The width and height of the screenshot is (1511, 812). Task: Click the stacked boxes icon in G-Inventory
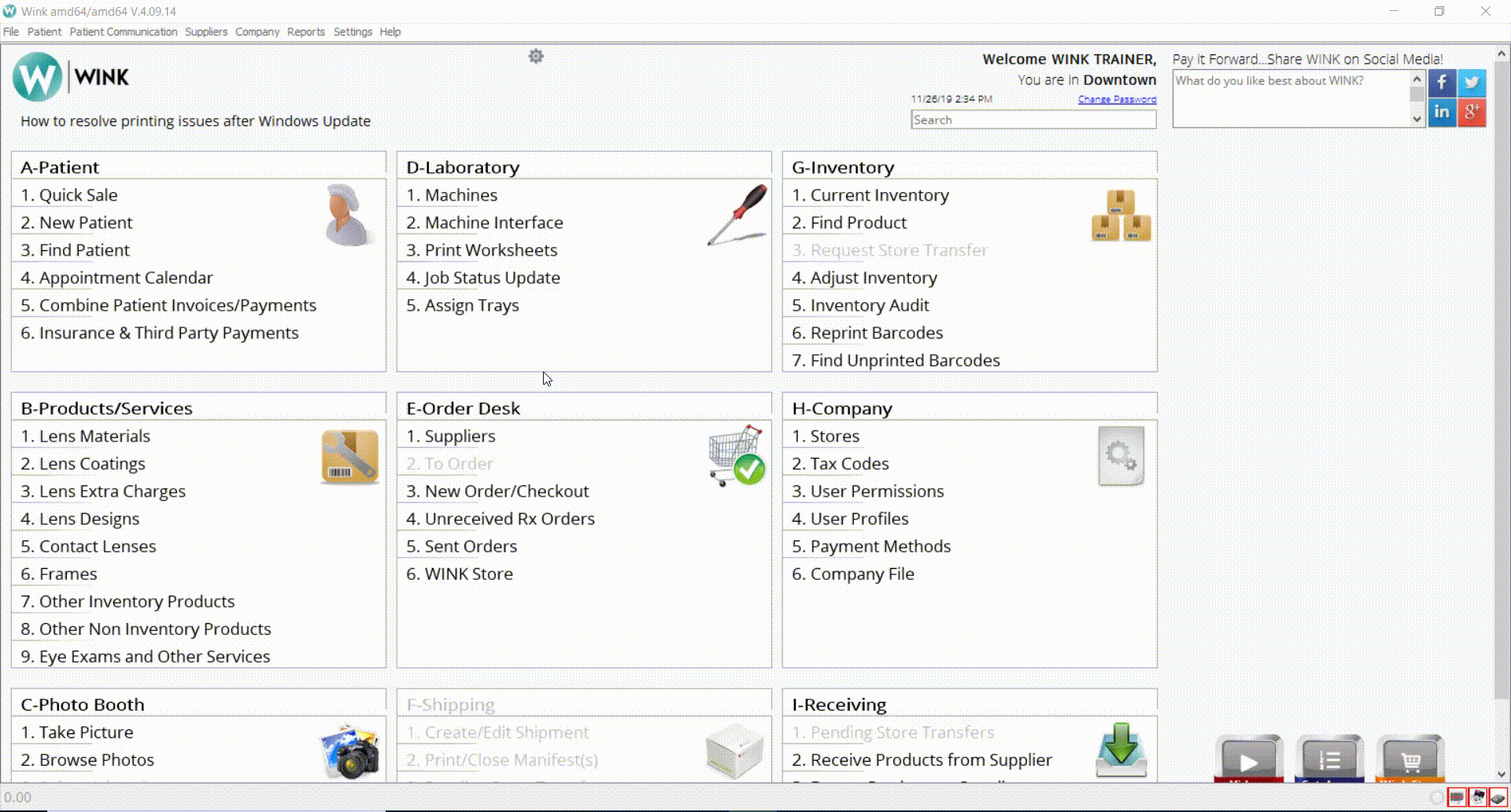click(x=1121, y=216)
